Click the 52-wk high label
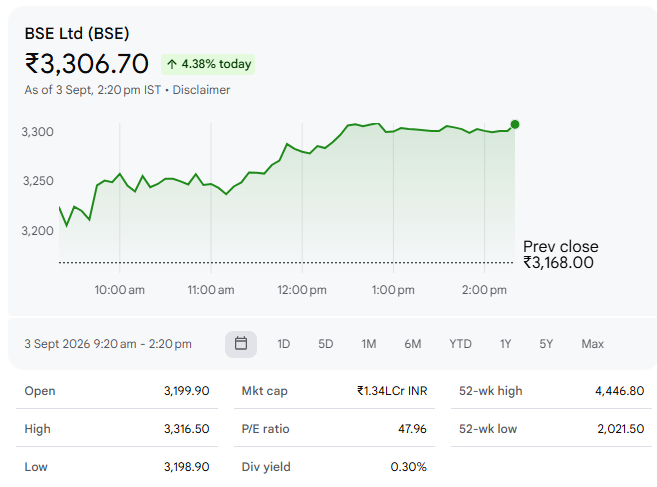This screenshot has height=487, width=657. click(491, 391)
